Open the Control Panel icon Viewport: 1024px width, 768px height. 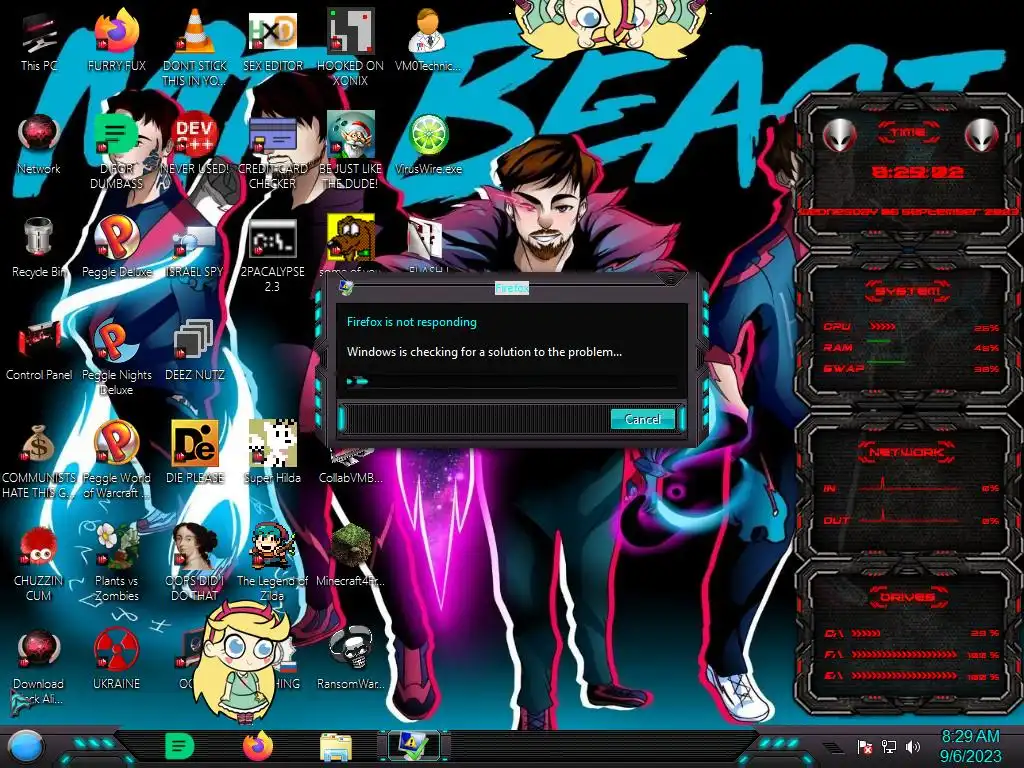(39, 350)
